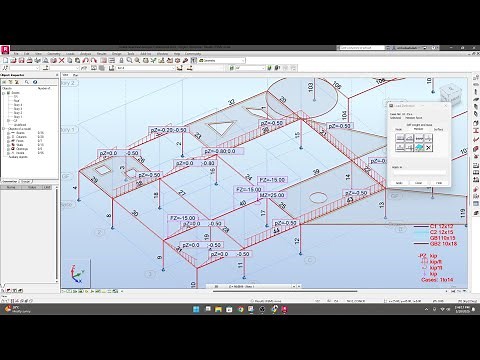Open the Analysis menu
Viewport: 480px width, 360px height.
[85, 54]
